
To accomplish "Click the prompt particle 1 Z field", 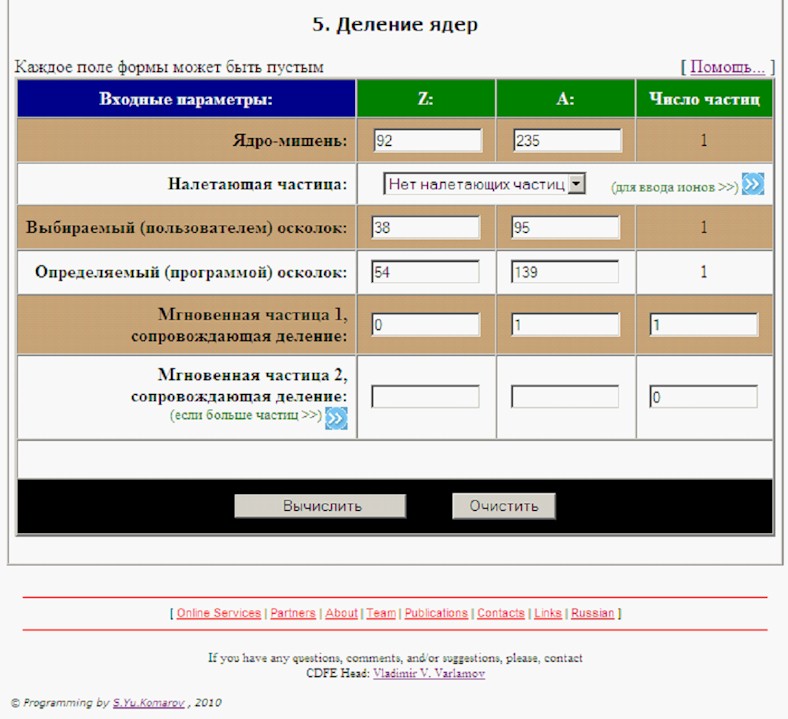I will (x=426, y=325).
